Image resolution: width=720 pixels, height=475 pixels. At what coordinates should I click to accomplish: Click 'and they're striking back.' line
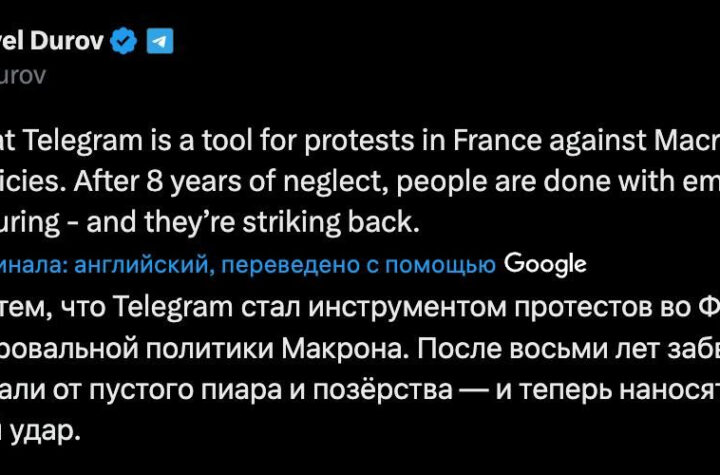[253, 222]
